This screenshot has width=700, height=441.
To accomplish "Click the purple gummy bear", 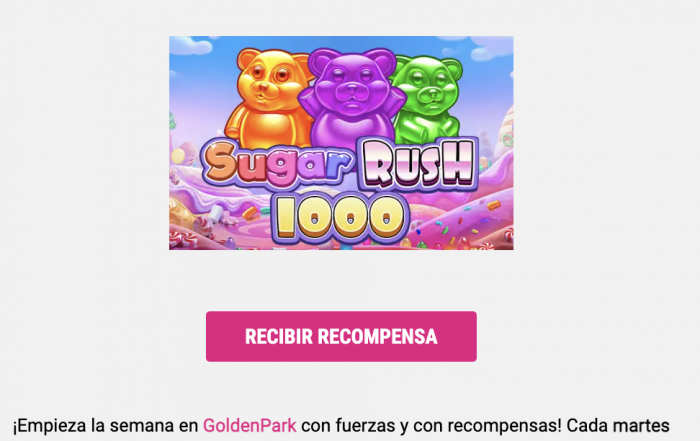I will 352,96.
